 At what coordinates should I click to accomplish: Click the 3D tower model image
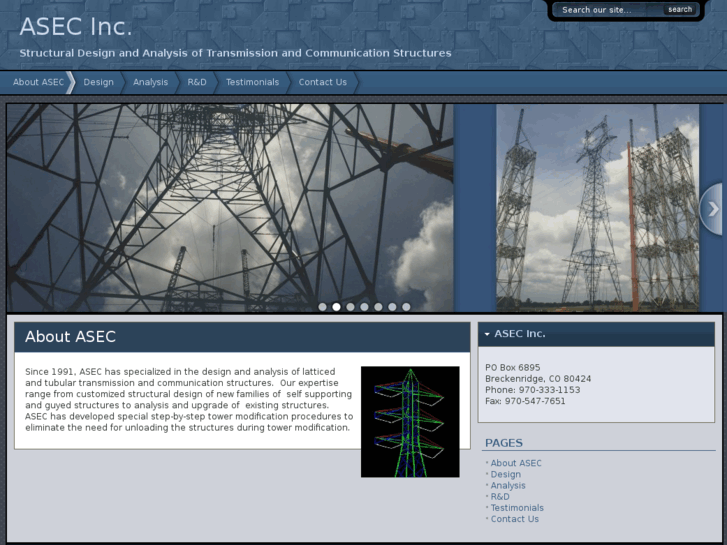tap(410, 422)
